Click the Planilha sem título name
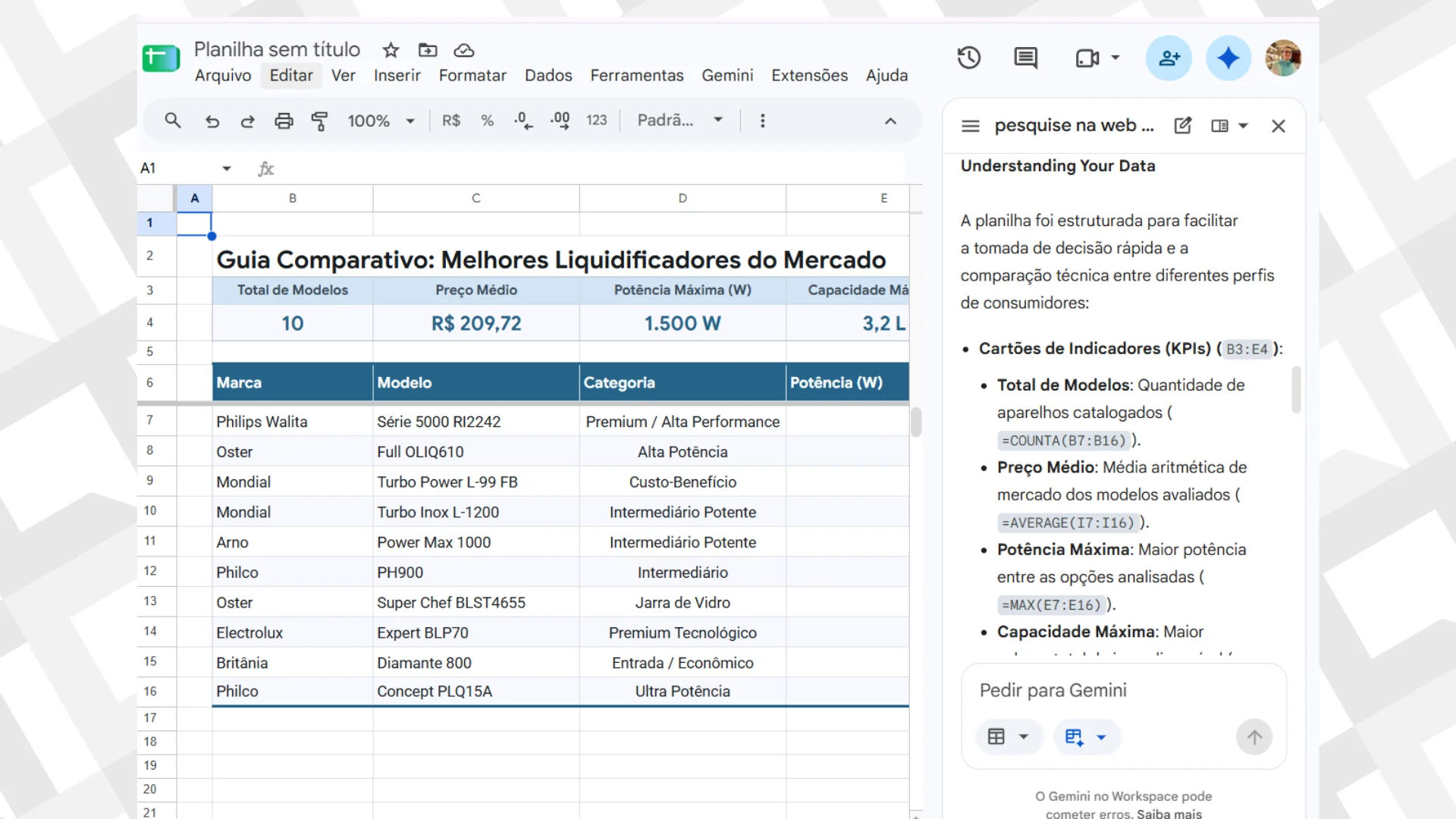Image resolution: width=1456 pixels, height=819 pixels. pos(277,49)
